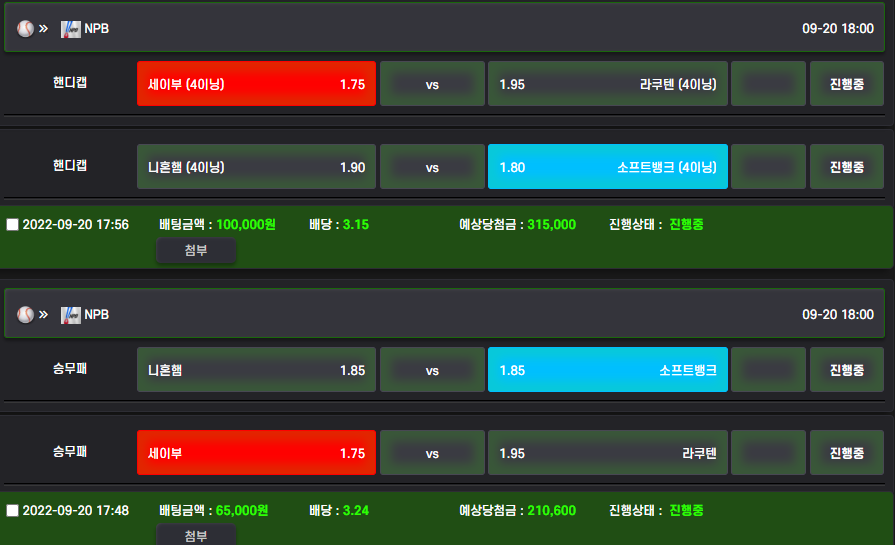Click the 진행중 status of the 세이부 handicap row
The width and height of the screenshot is (895, 545).
click(x=846, y=84)
